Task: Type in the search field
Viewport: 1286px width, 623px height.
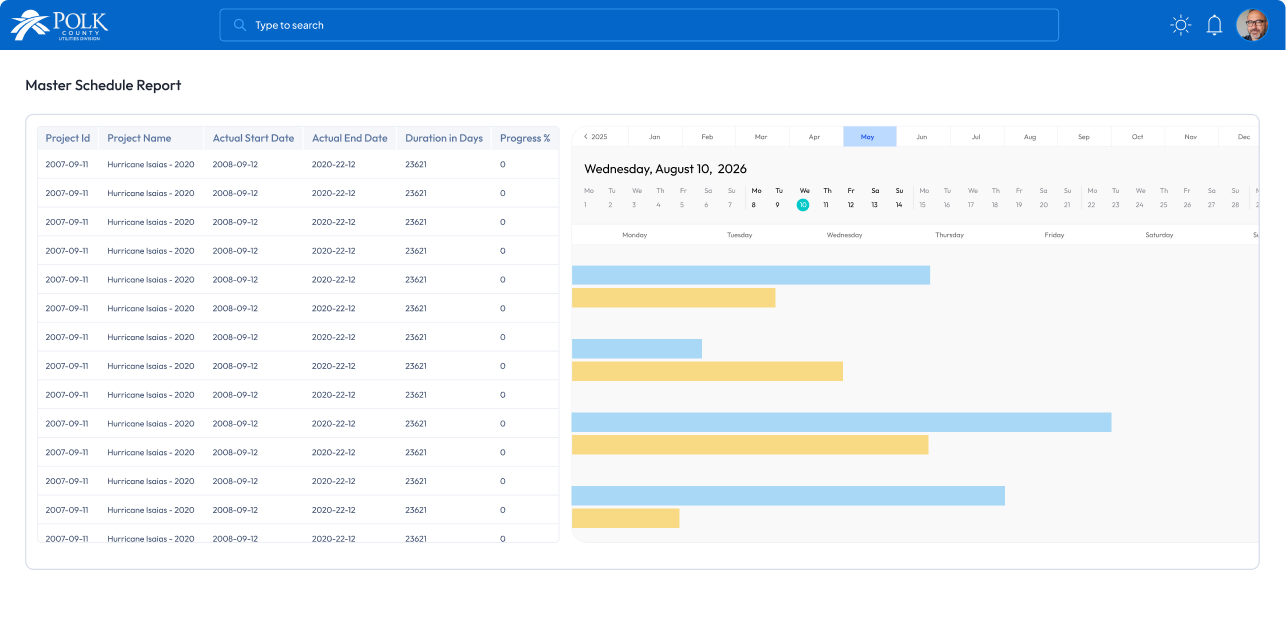Action: click(x=640, y=25)
